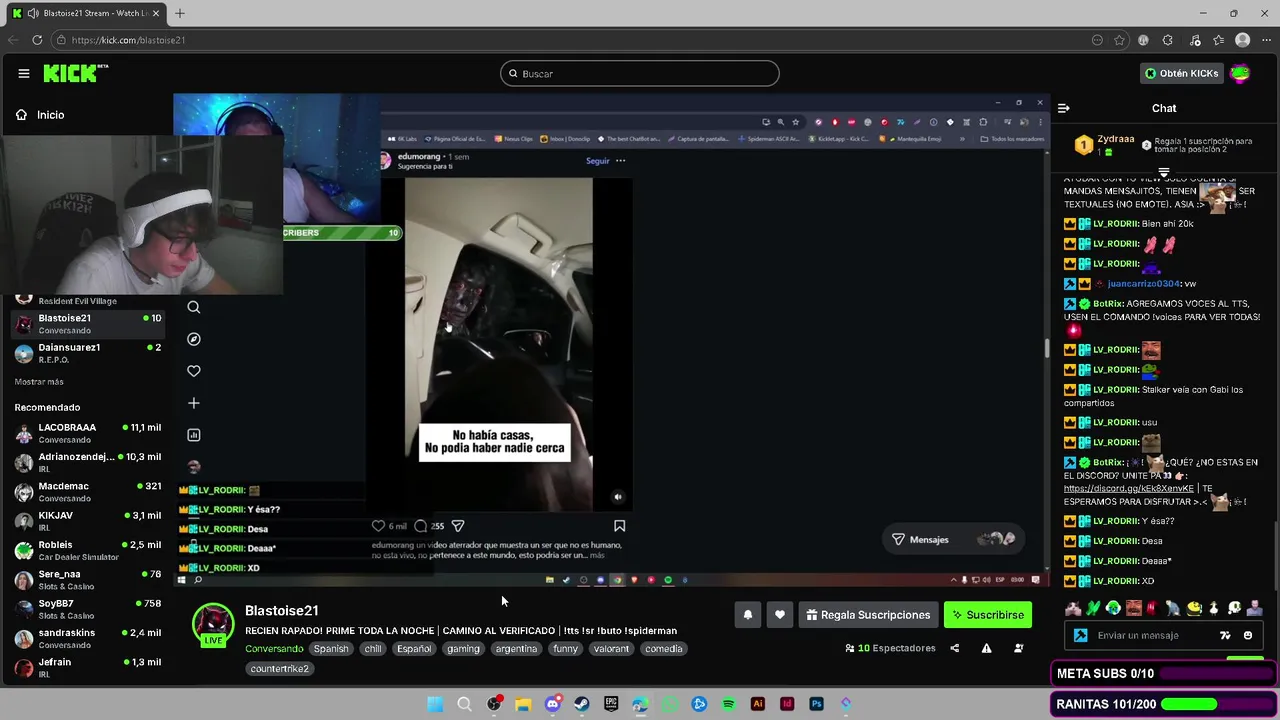Open Spotify from the taskbar
Image resolution: width=1280 pixels, height=720 pixels.
(728, 704)
